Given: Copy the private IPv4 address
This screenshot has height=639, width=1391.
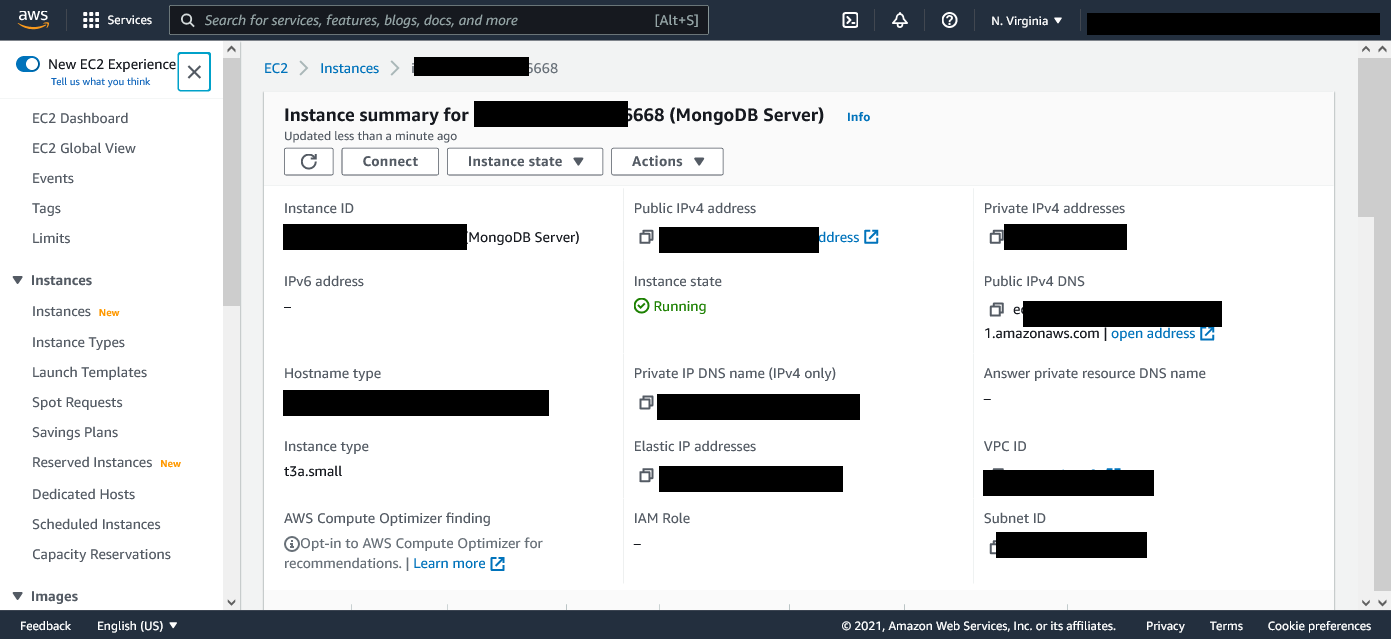Looking at the screenshot, I should click(x=996, y=237).
